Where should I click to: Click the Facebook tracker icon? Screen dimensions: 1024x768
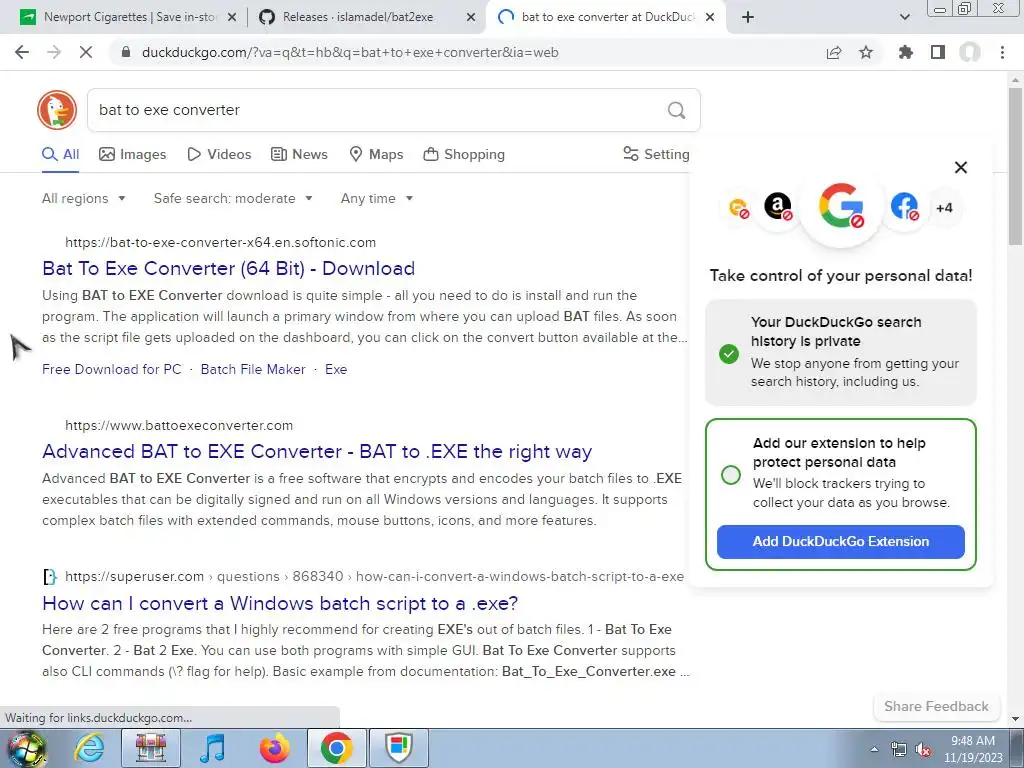point(904,206)
